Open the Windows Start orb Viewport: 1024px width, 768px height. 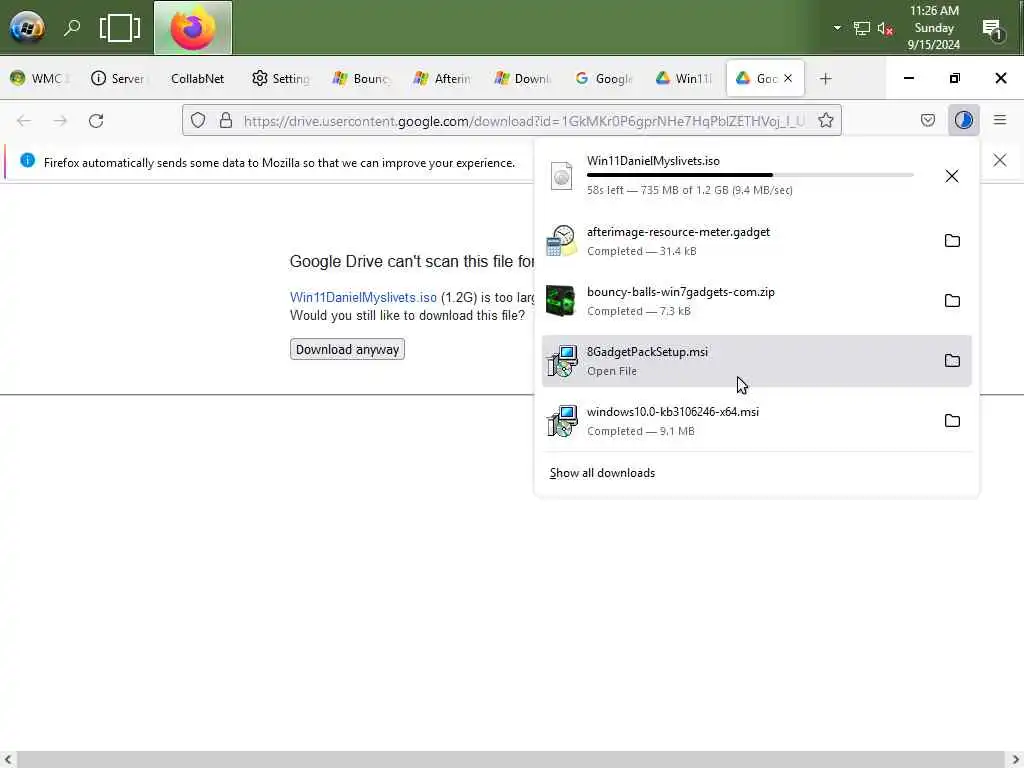[x=27, y=28]
